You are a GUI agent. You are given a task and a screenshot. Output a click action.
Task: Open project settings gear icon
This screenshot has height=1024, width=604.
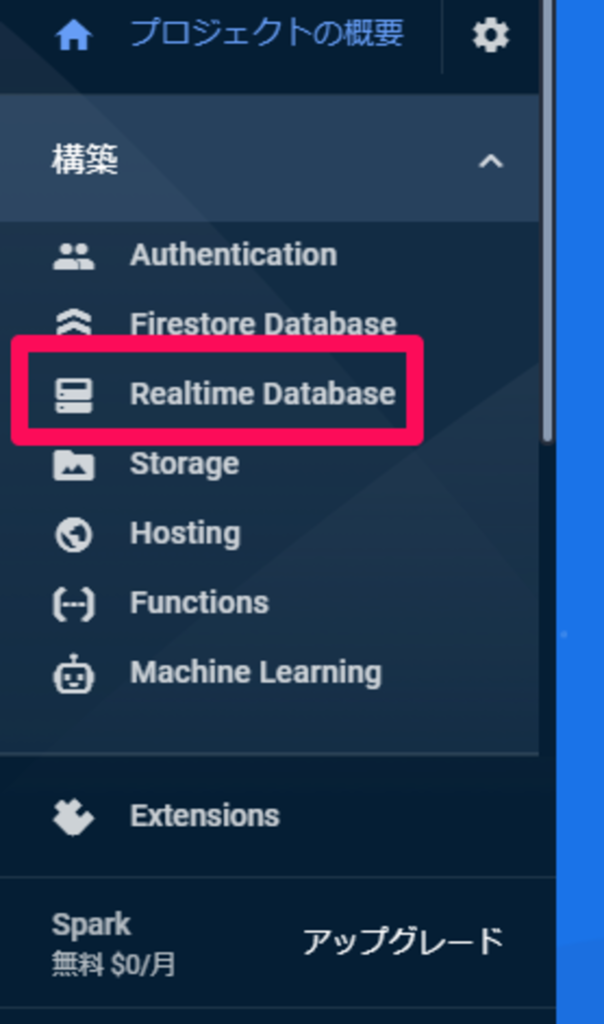[x=490, y=35]
